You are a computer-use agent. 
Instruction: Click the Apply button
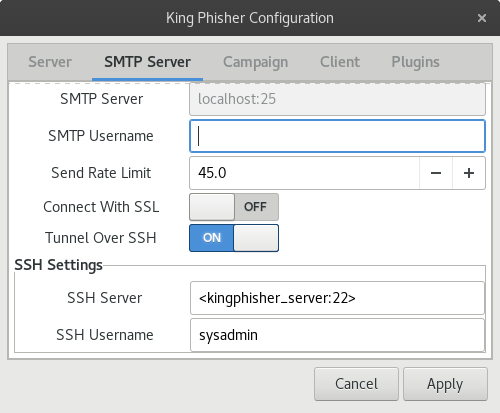445,384
